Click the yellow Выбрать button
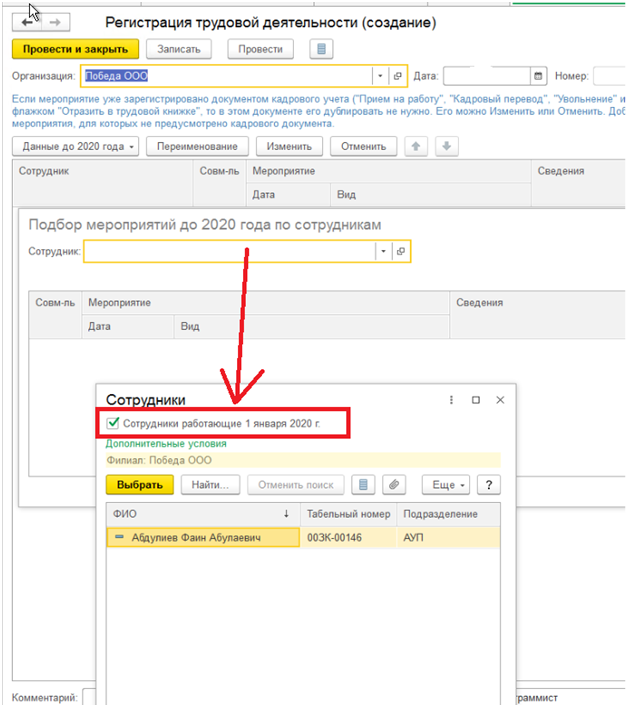The width and height of the screenshot is (638, 708). coord(140,484)
